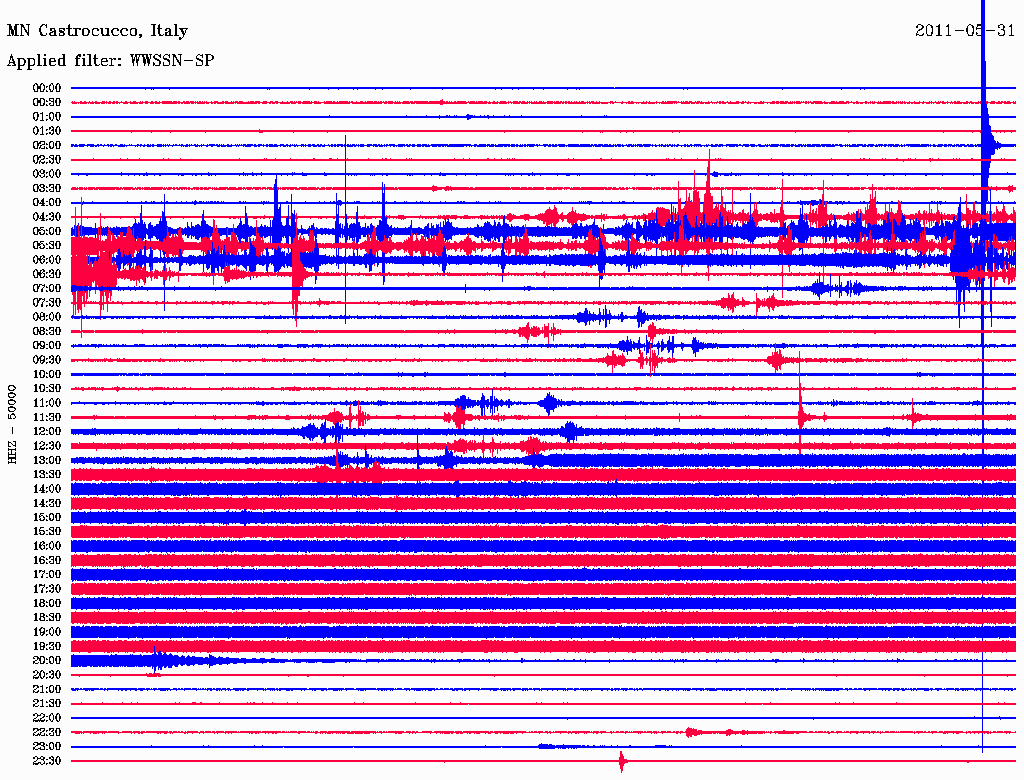1024x780 pixels.
Task: Click the 16:00 time label
Action: (47, 546)
